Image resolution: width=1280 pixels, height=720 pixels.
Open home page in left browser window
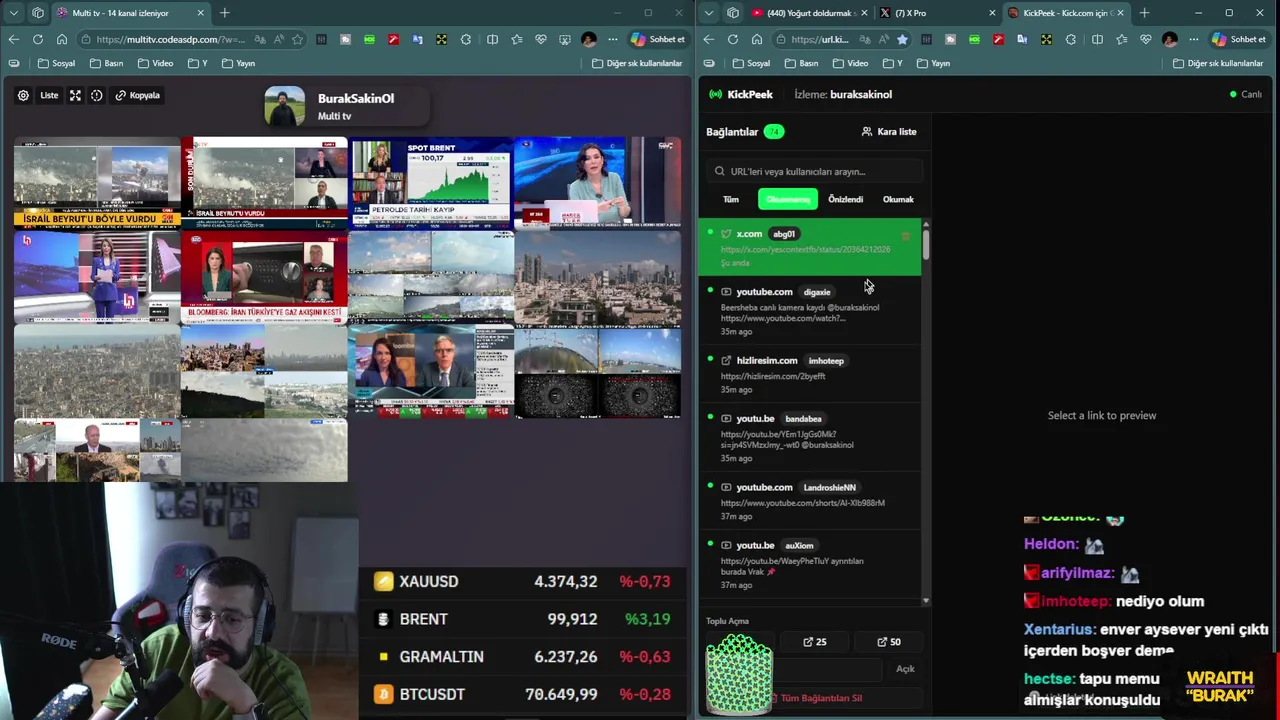[x=61, y=39]
